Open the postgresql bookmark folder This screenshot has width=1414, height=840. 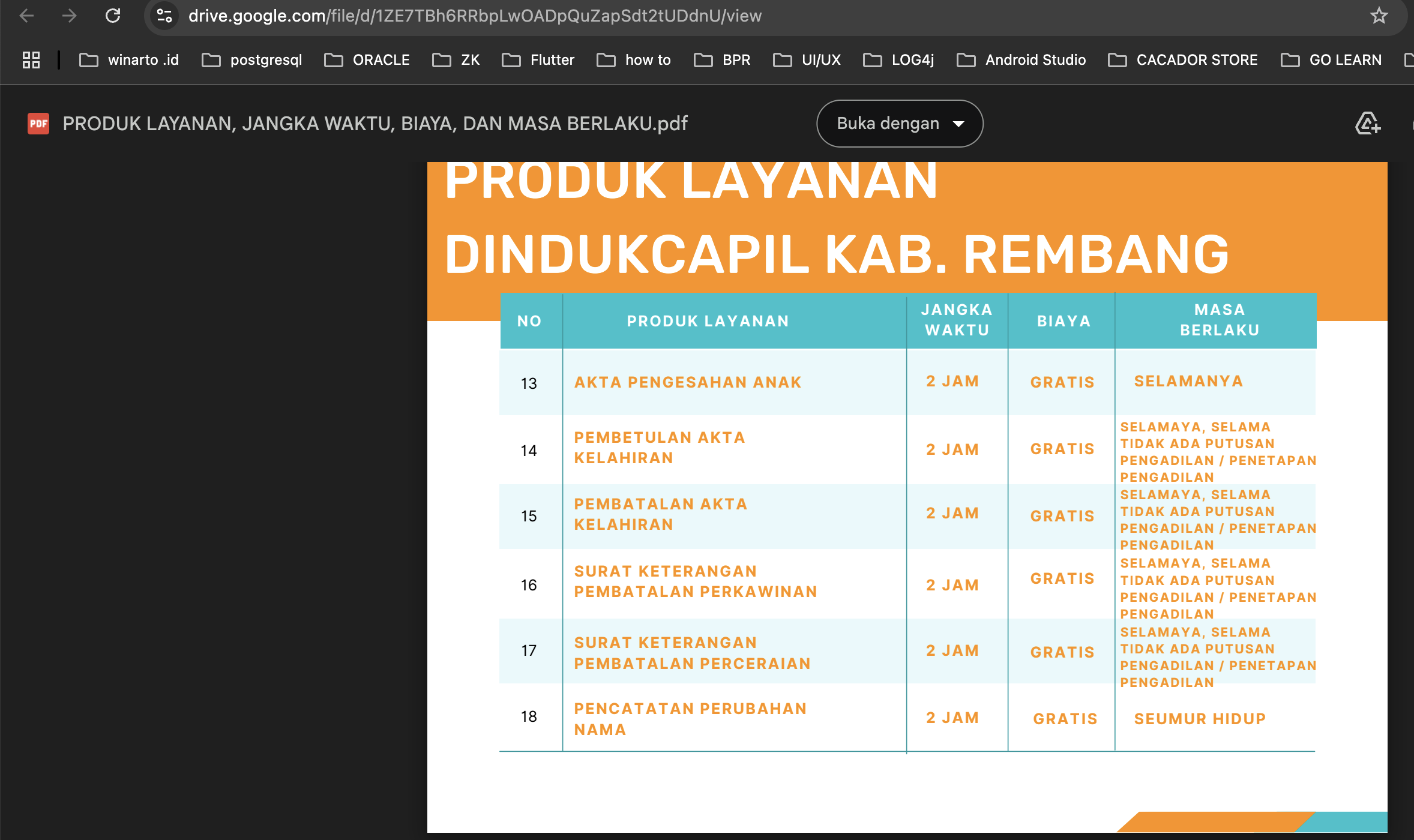coord(252,60)
